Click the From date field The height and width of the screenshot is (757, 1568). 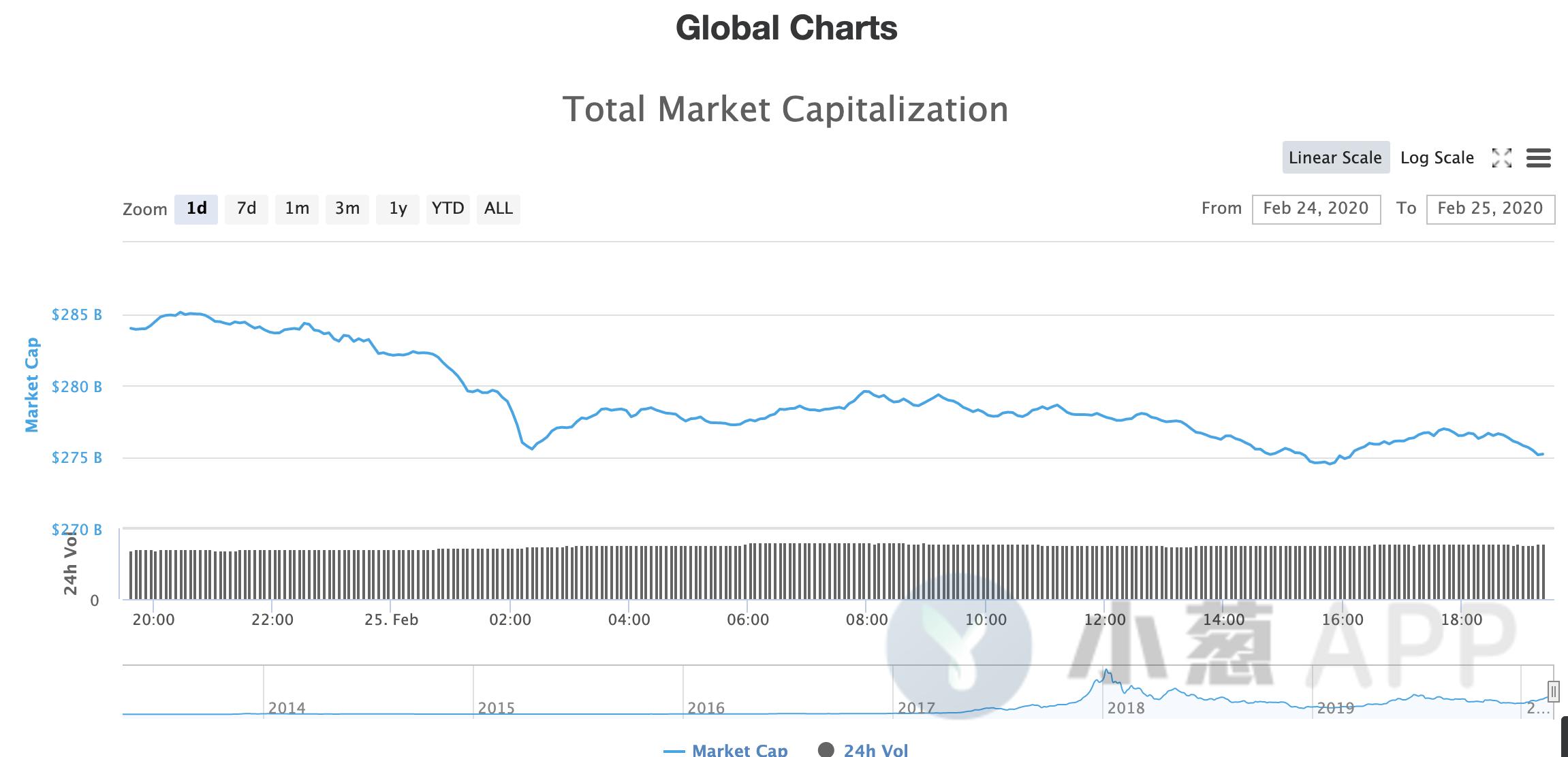coord(1316,208)
